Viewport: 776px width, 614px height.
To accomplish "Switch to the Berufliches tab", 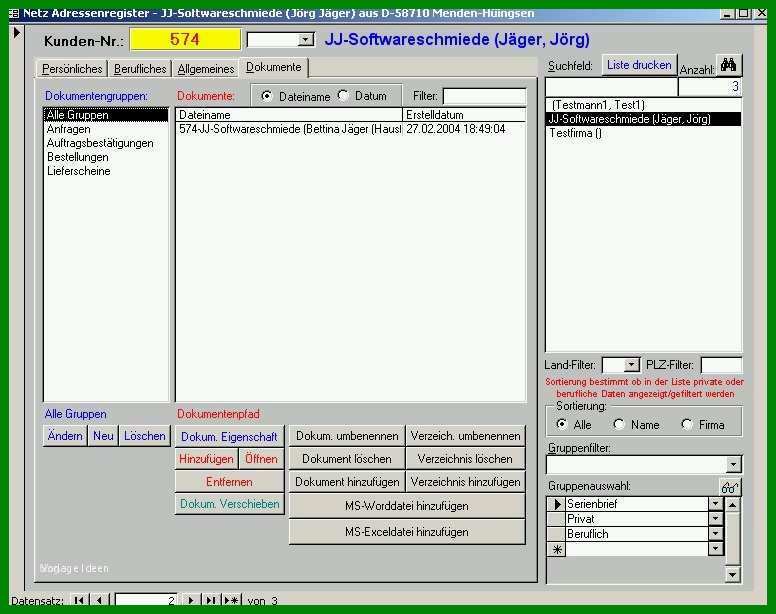I will point(140,69).
